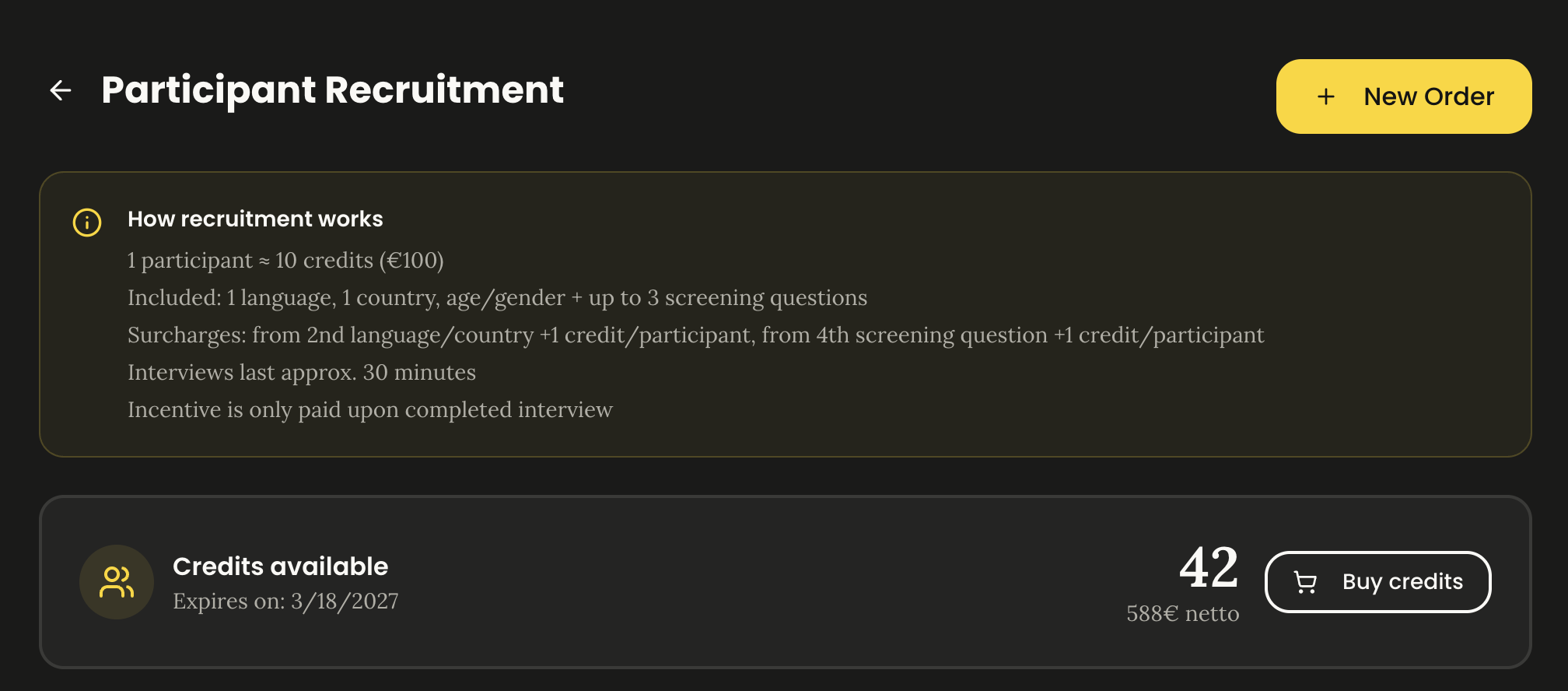Click the participants icon beside Credits available
Viewport: 1568px width, 691px height.
(x=117, y=582)
